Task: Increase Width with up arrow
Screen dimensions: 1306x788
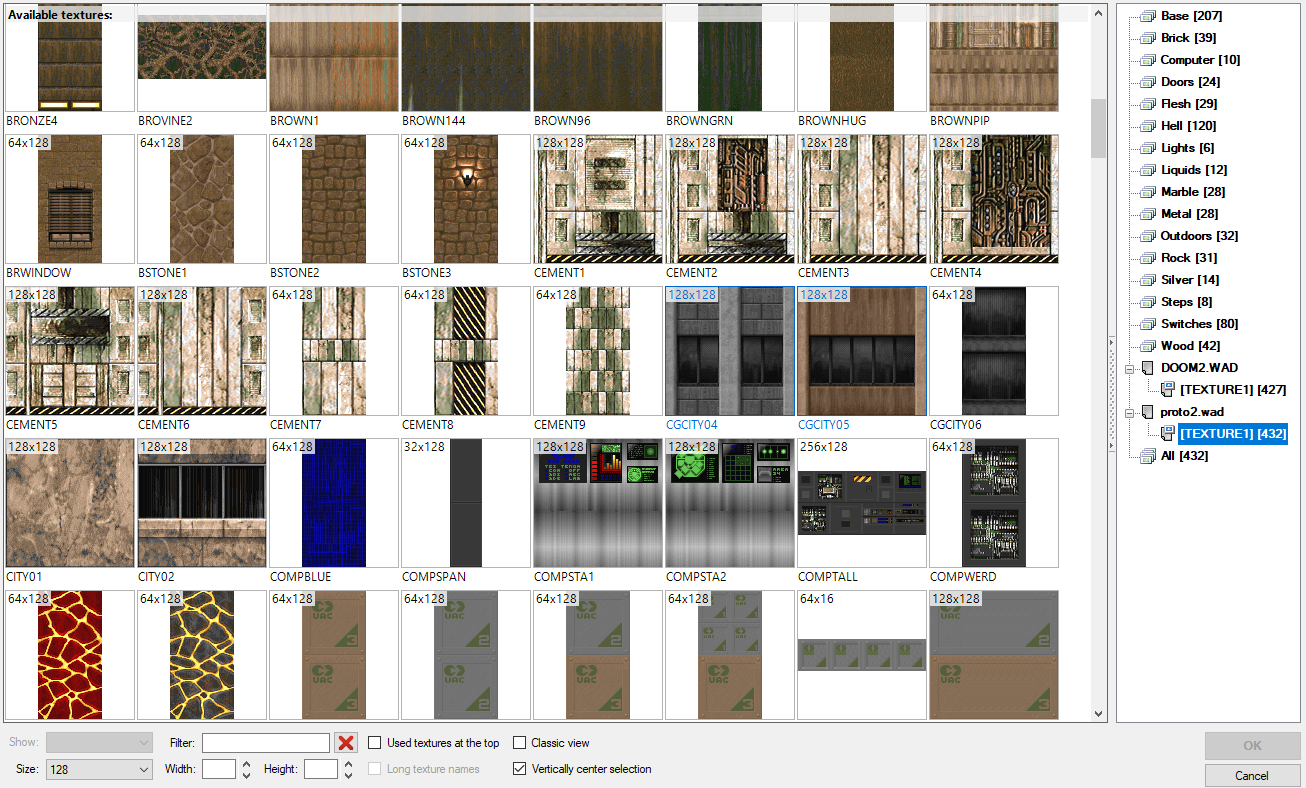Action: [x=247, y=764]
